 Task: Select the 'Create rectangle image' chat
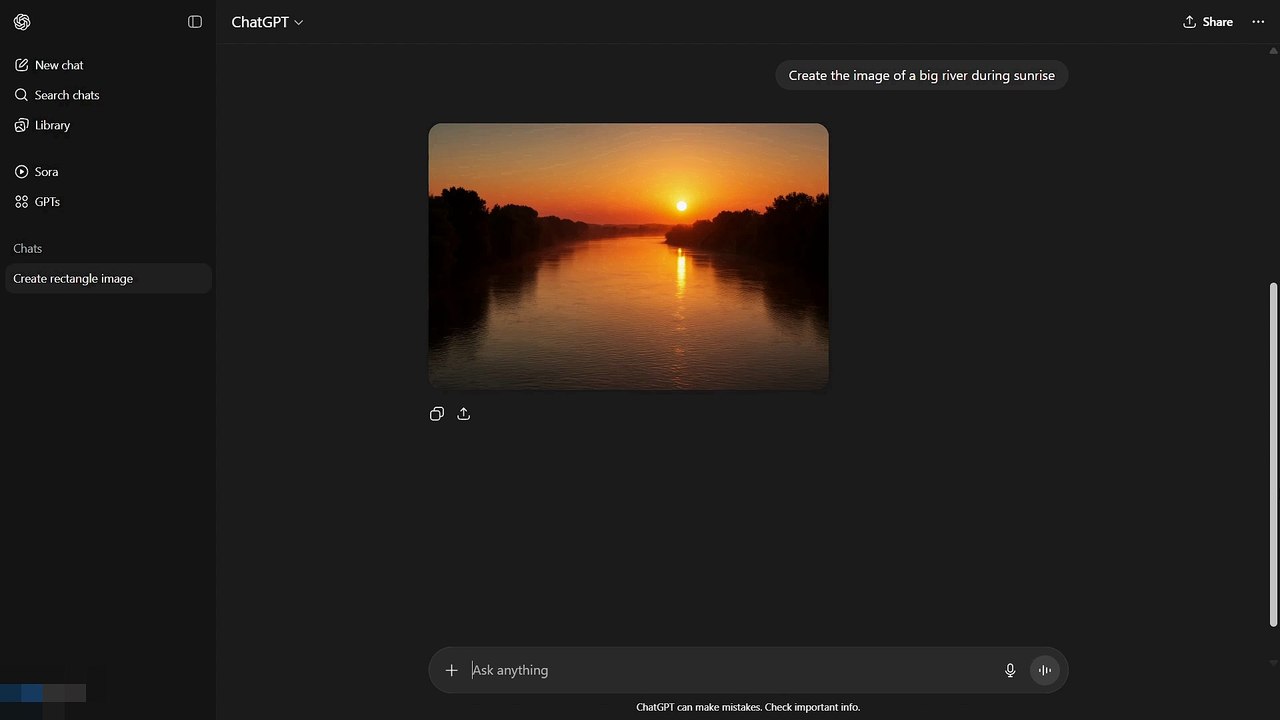click(x=108, y=279)
